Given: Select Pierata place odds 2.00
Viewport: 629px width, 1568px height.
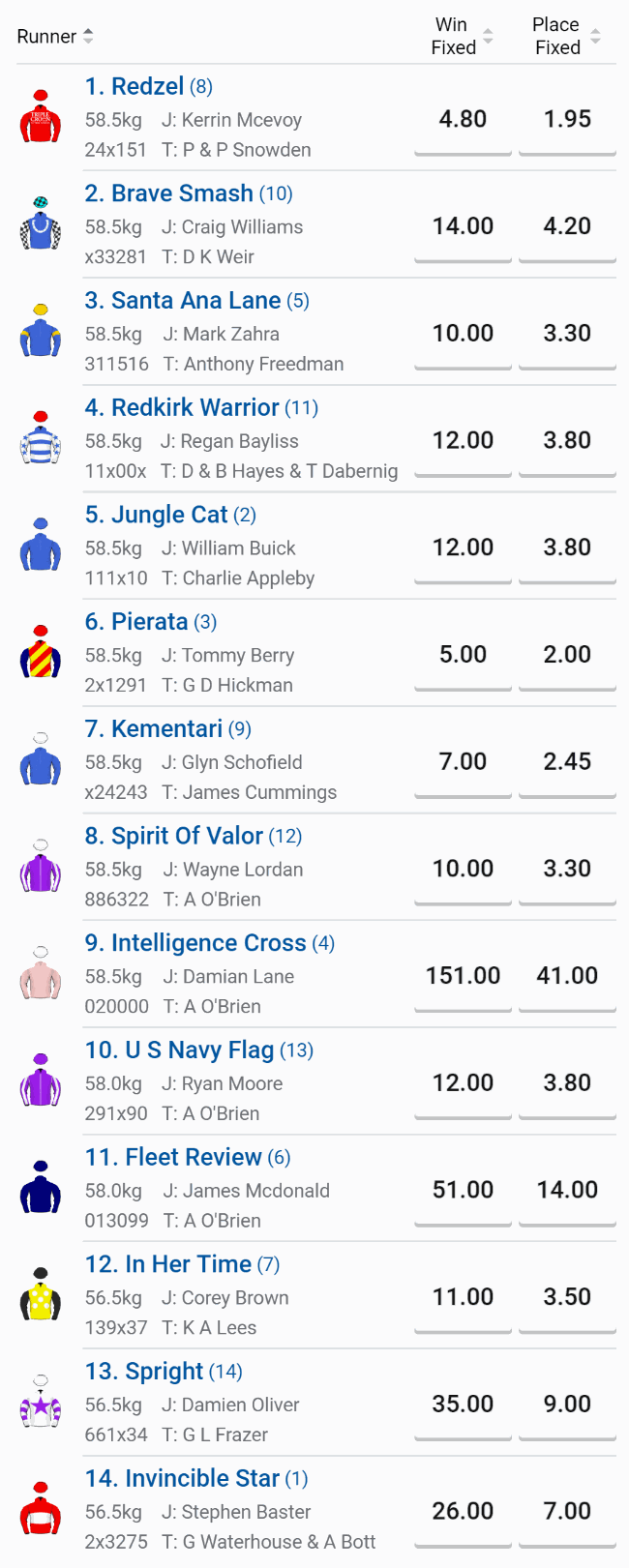Looking at the screenshot, I should coord(567,655).
